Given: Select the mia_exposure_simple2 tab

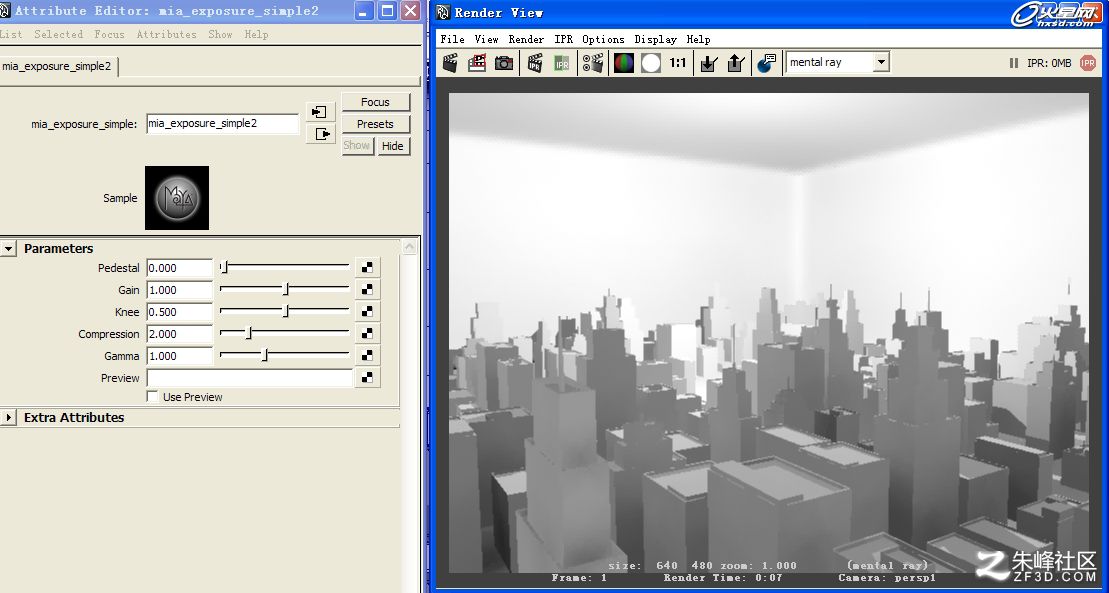Looking at the screenshot, I should click(57, 66).
